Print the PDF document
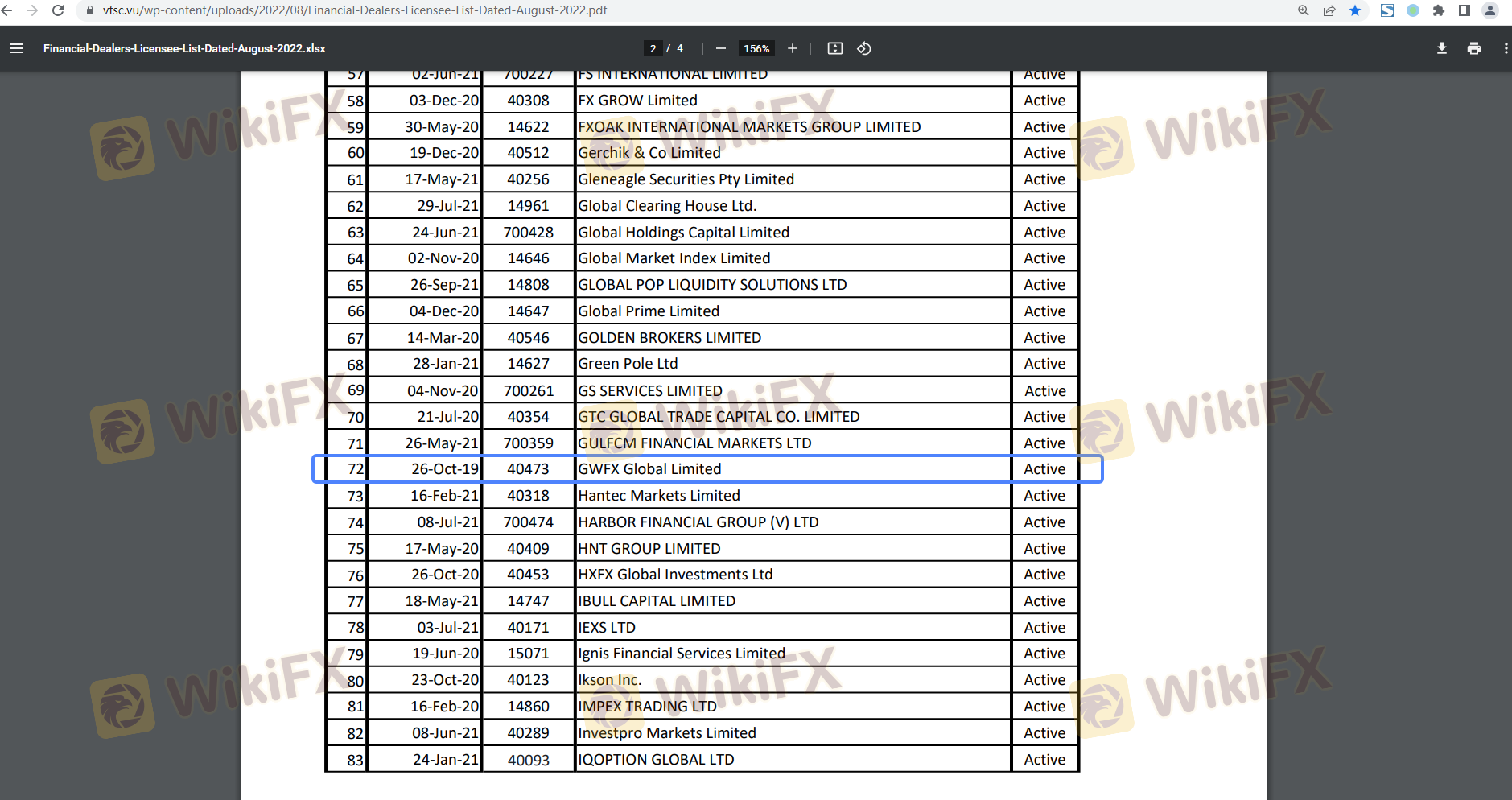The height and width of the screenshot is (800, 1512). pyautogui.click(x=1474, y=48)
